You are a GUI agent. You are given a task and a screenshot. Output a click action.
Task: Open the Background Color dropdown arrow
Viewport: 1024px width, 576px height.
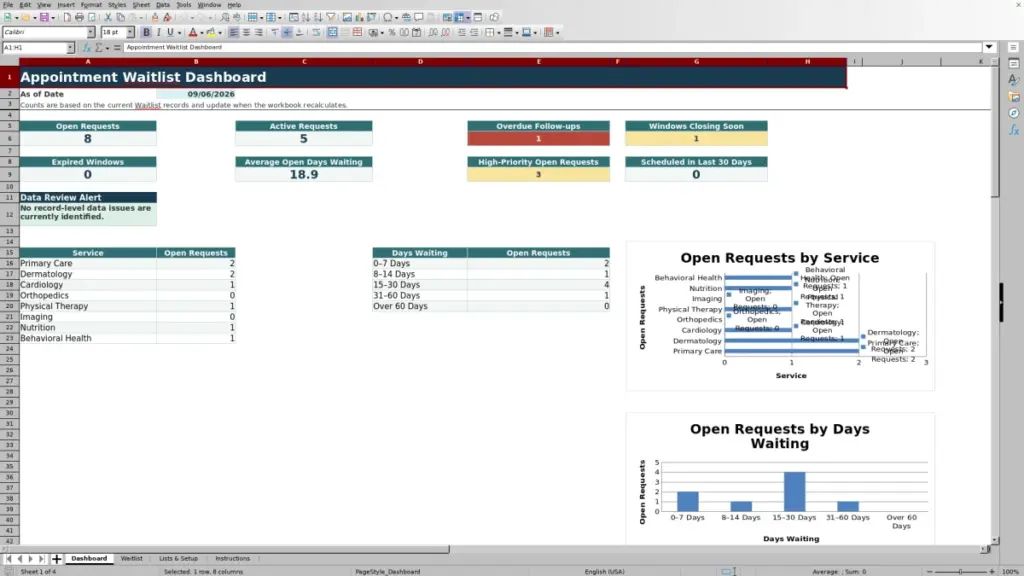pyautogui.click(x=220, y=33)
